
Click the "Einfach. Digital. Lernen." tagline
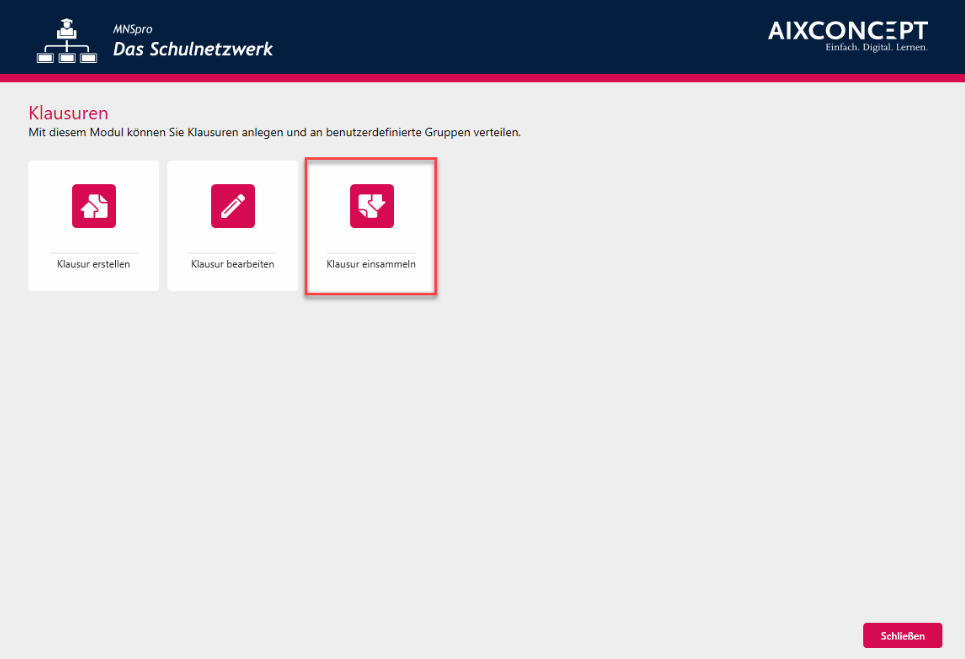click(876, 48)
